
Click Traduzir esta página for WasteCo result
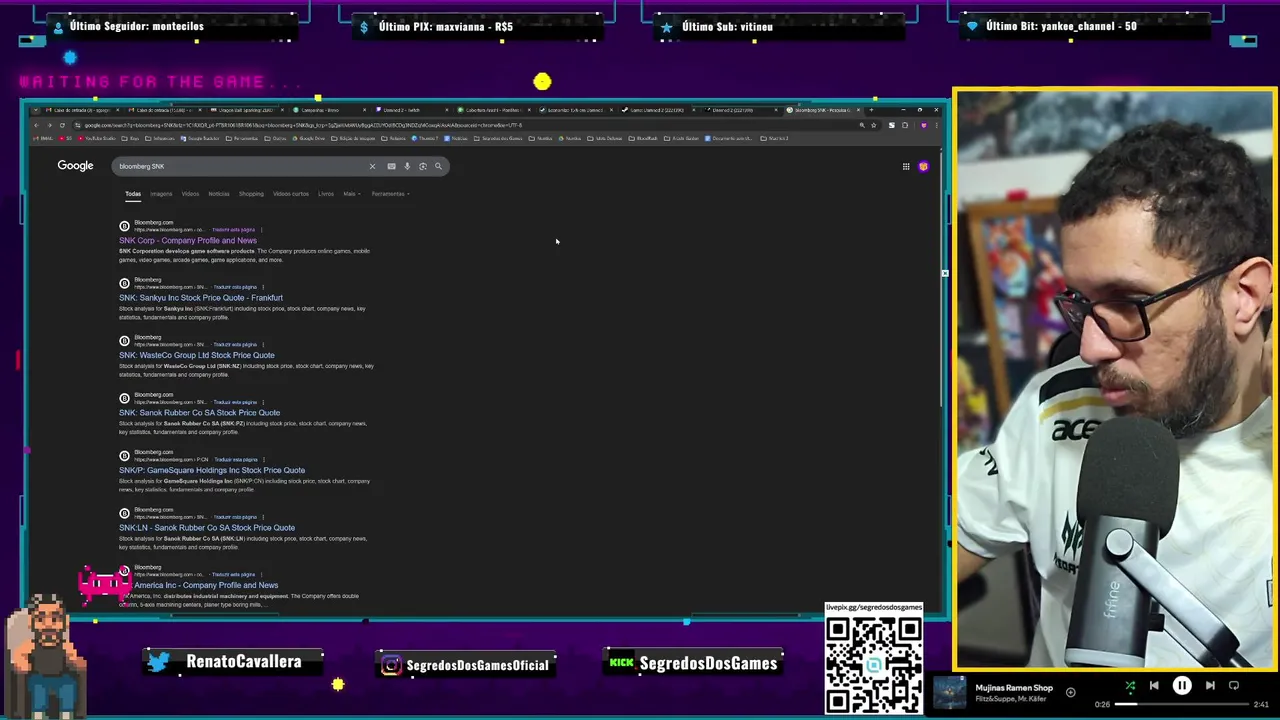(x=235, y=345)
